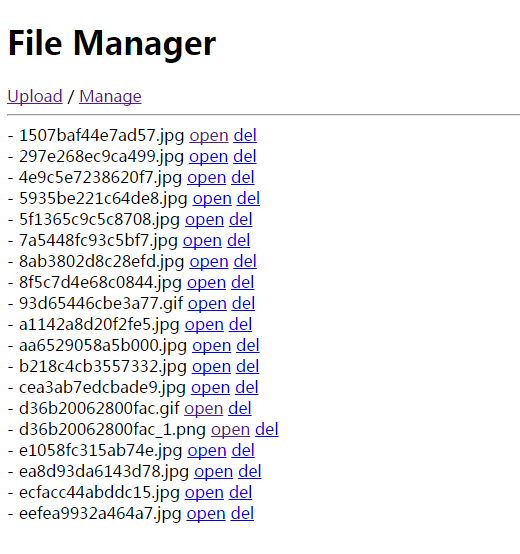Open file ea8d93da6143d78.jpg
The height and width of the screenshot is (554, 520).
tap(213, 472)
